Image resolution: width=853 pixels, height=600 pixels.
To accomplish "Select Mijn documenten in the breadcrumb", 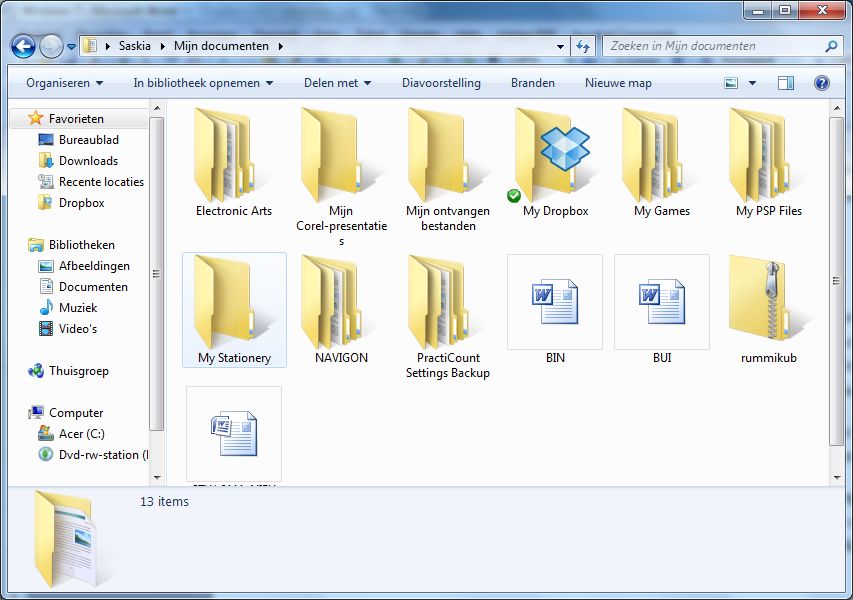I will point(221,46).
